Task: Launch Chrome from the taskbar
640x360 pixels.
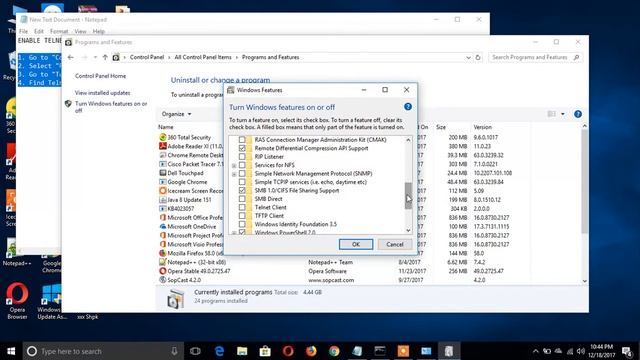Action: coord(334,351)
